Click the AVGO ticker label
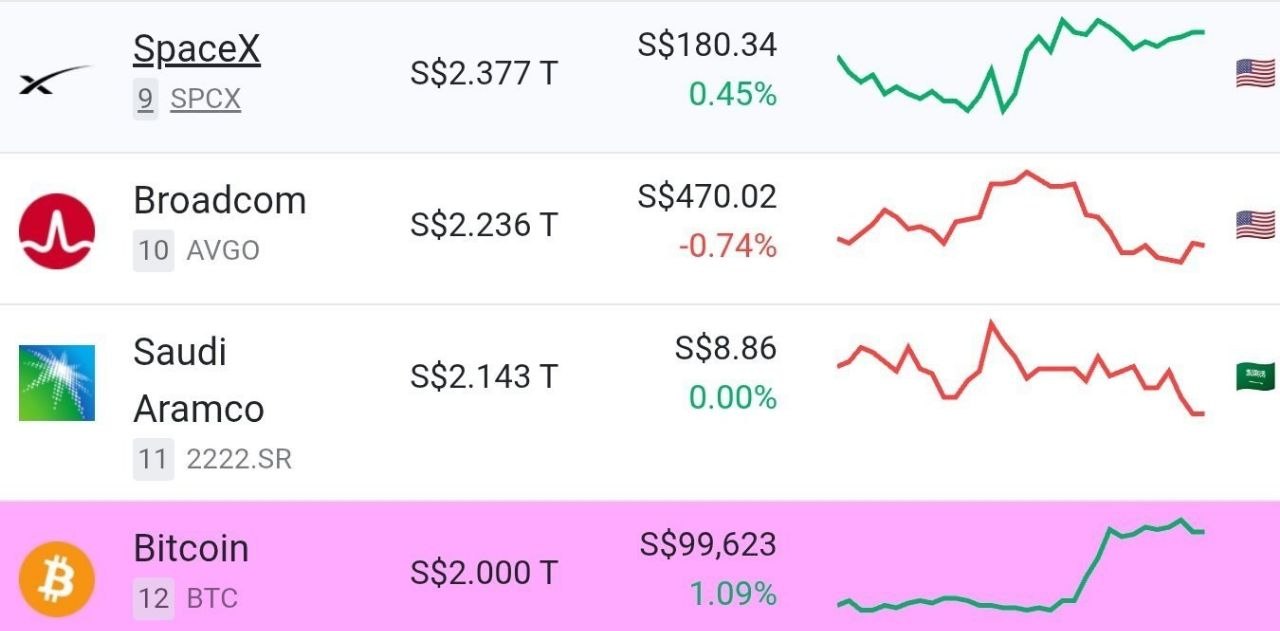The image size is (1280, 631). pos(223,250)
